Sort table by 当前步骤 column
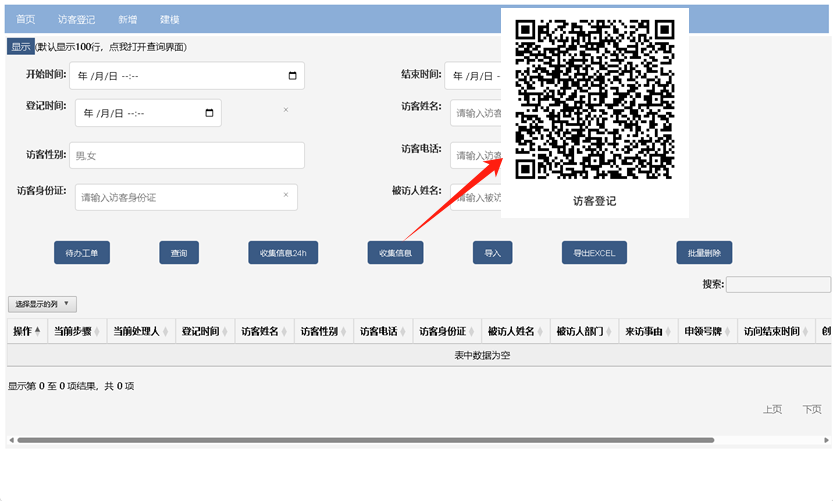 pyautogui.click(x=78, y=332)
